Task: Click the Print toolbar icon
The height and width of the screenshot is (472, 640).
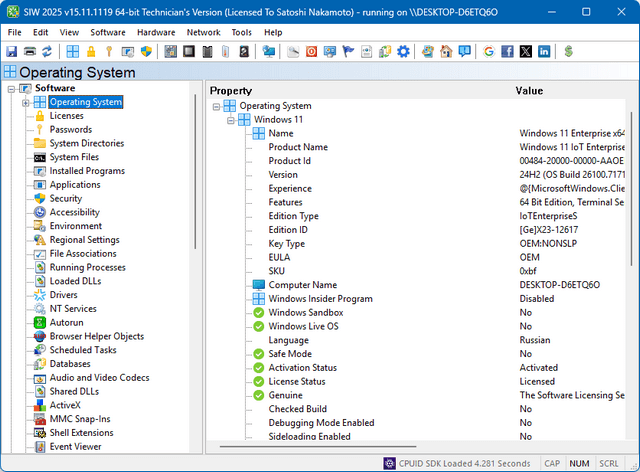Action: (x=30, y=51)
